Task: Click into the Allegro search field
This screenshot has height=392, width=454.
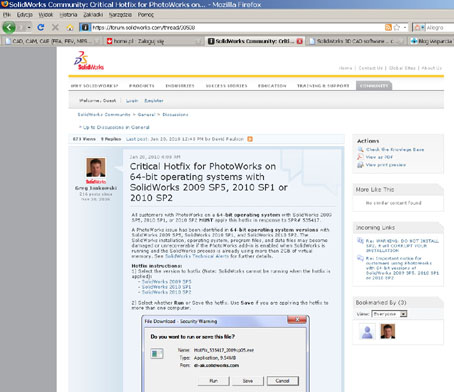Action: [440, 27]
